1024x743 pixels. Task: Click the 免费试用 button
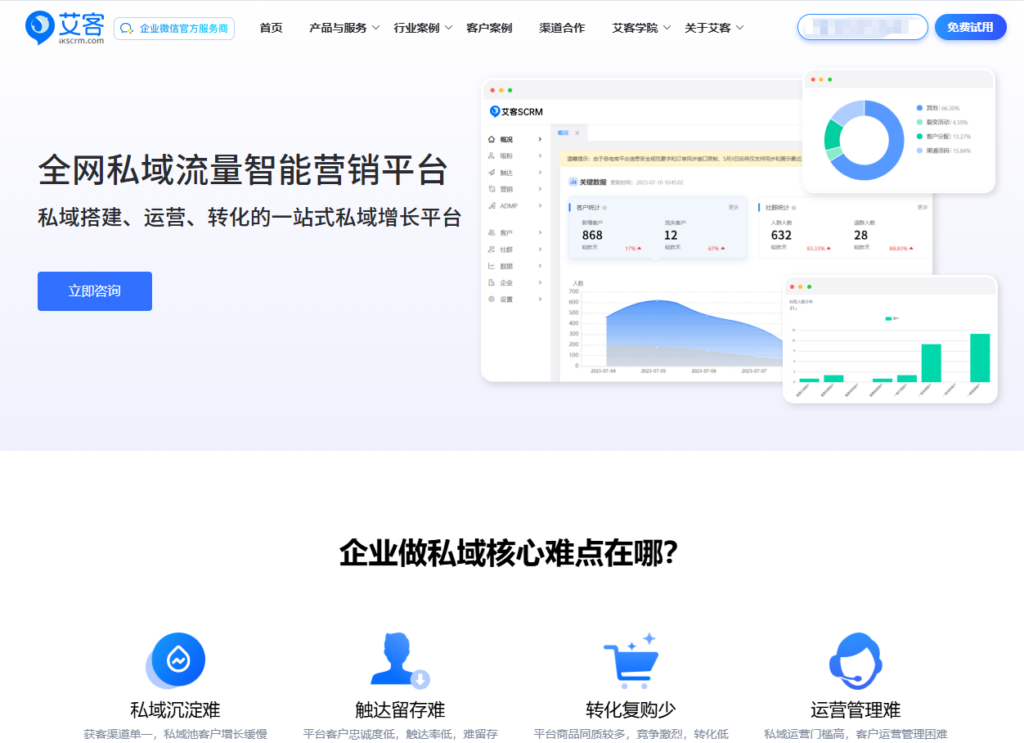coord(970,27)
